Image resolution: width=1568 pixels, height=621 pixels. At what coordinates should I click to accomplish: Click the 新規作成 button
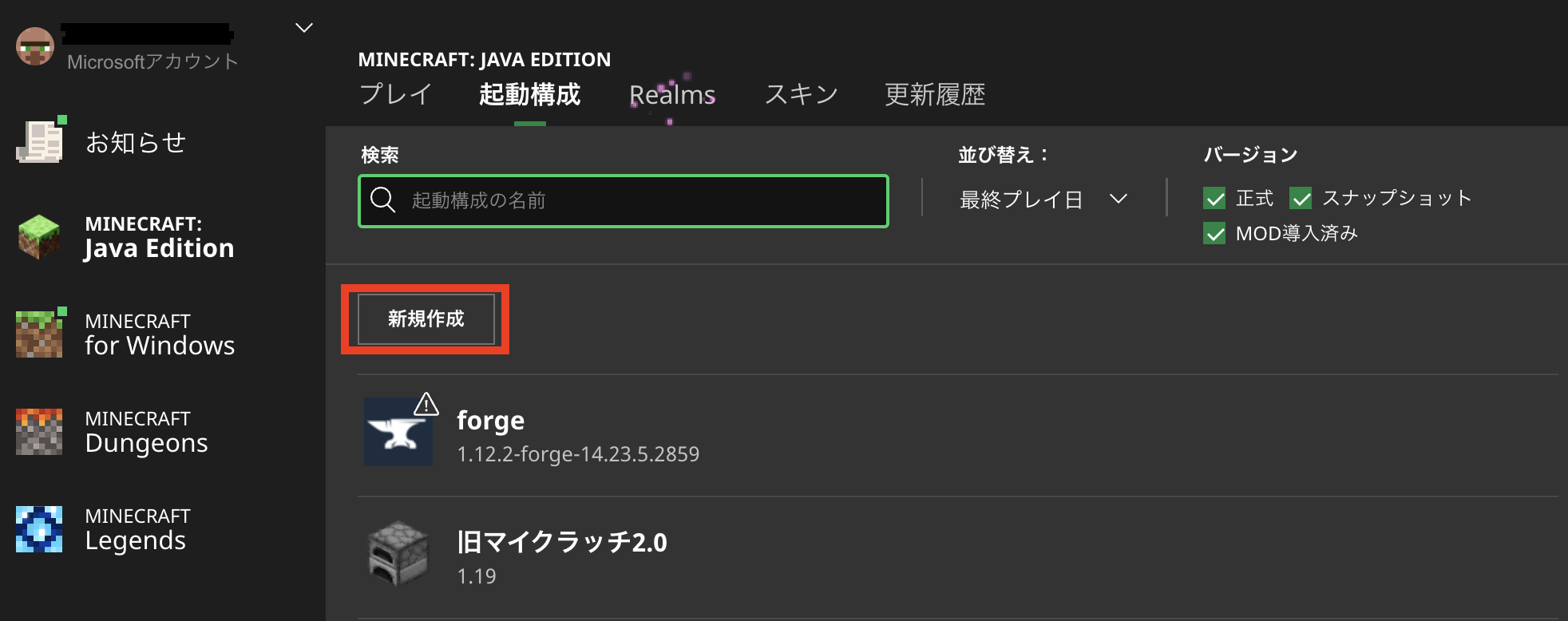[426, 318]
